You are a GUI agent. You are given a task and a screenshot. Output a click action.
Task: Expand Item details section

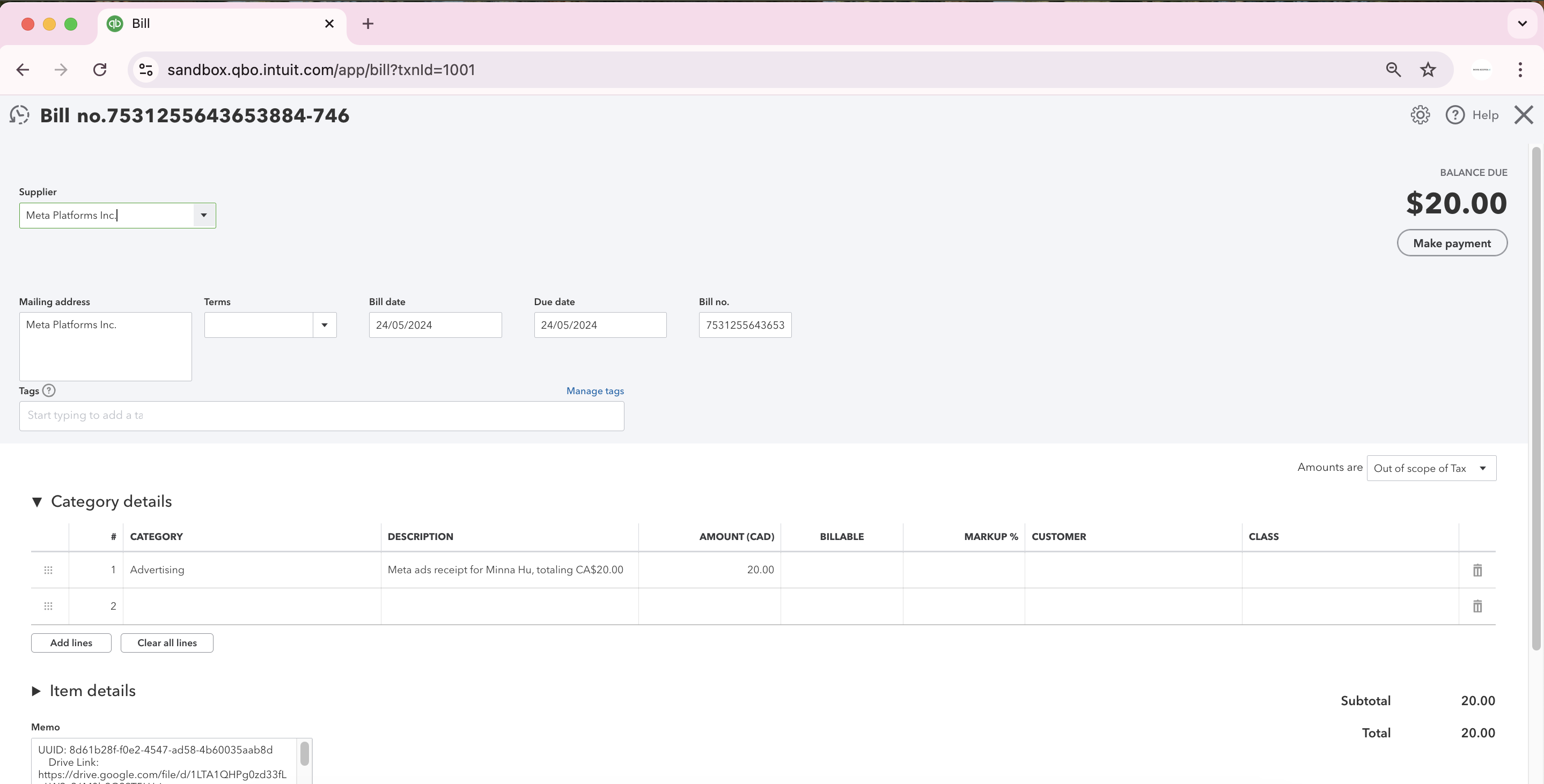click(x=36, y=691)
